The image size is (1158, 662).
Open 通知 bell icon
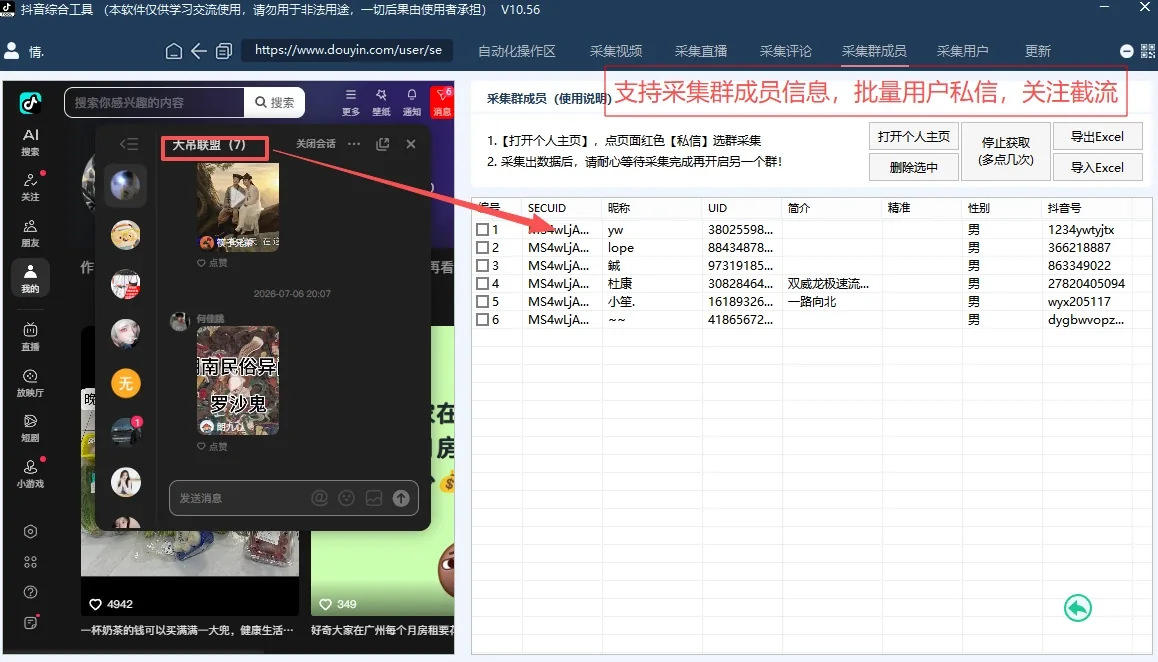[x=411, y=102]
